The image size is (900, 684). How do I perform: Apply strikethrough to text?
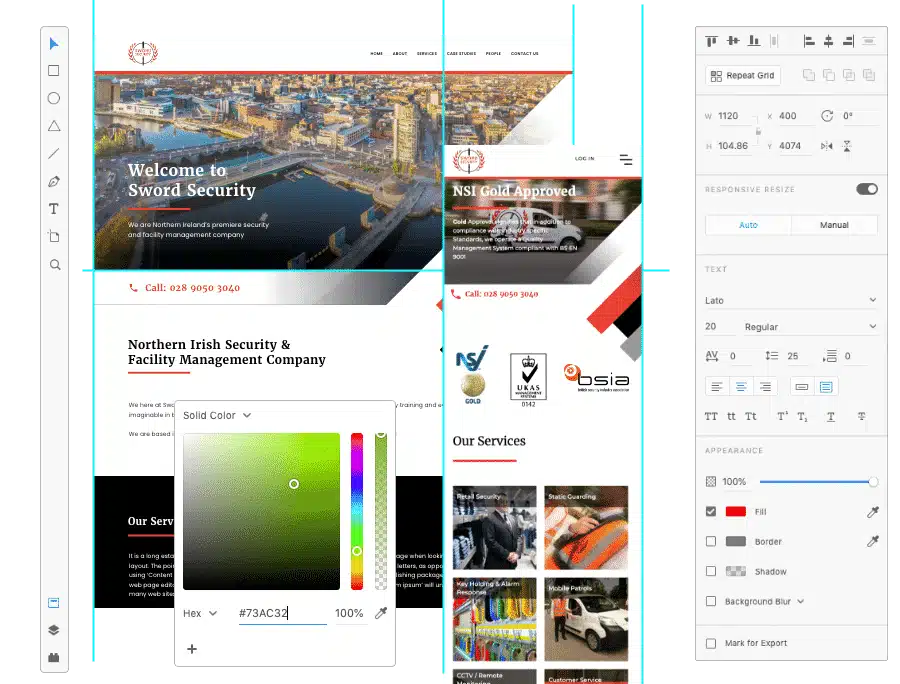tap(862, 417)
